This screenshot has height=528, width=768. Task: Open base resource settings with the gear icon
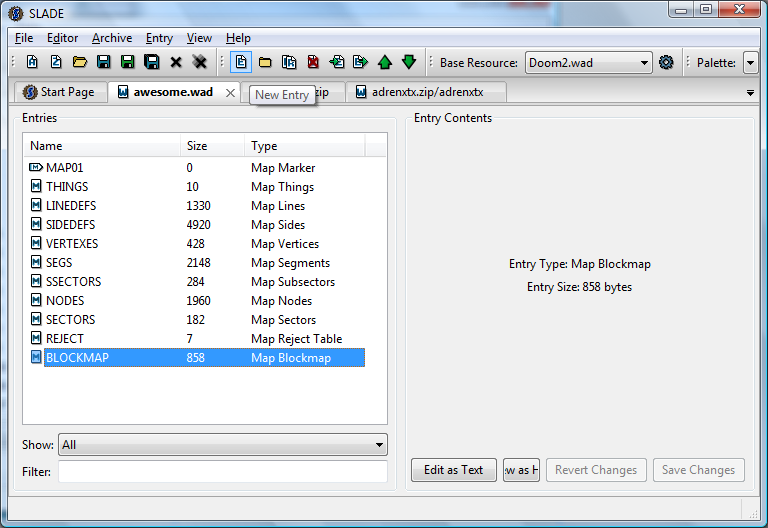666,62
